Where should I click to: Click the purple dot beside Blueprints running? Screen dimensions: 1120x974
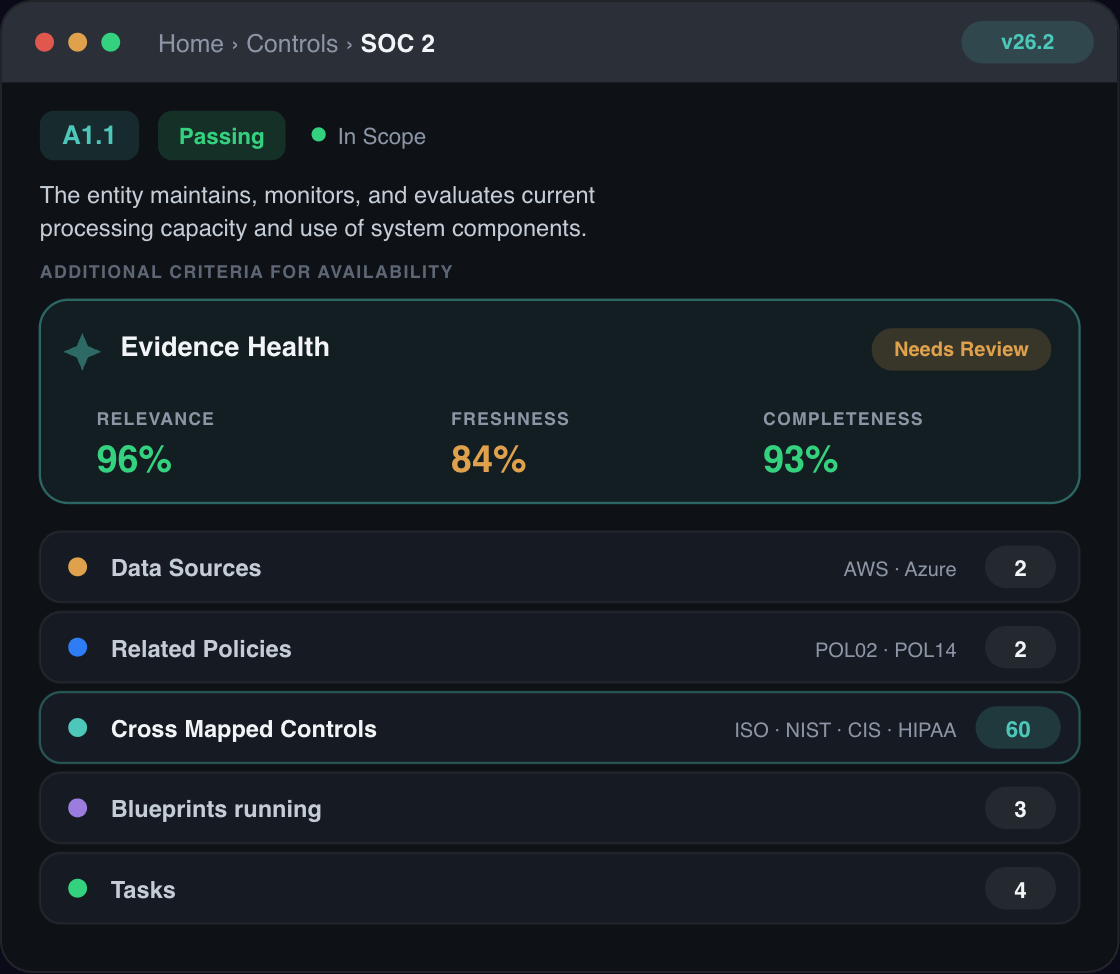[78, 808]
